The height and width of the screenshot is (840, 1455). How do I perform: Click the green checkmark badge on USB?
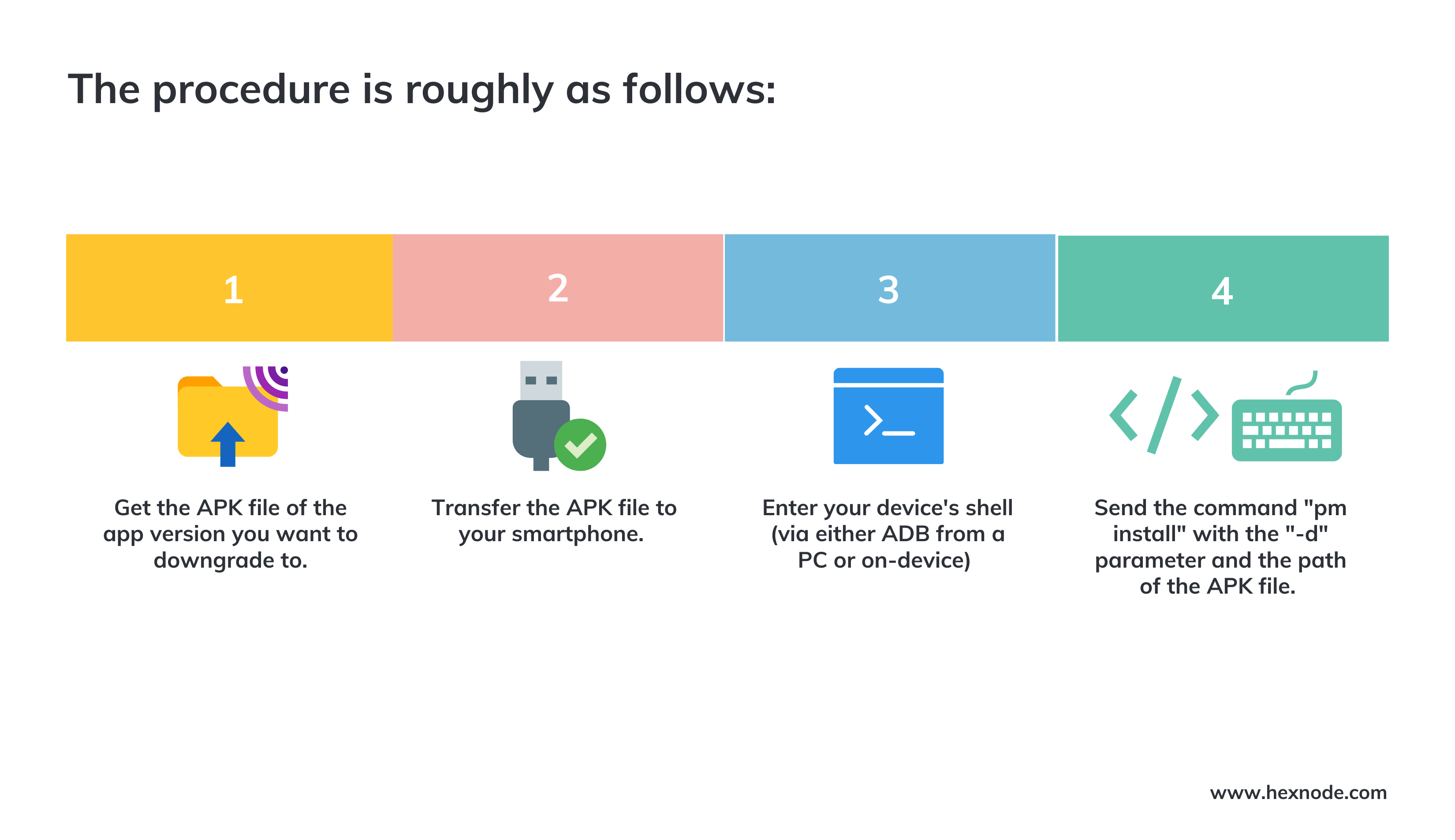579,444
